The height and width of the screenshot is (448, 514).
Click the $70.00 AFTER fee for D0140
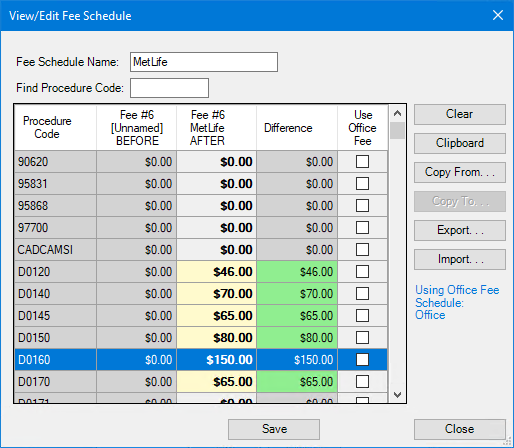217,294
